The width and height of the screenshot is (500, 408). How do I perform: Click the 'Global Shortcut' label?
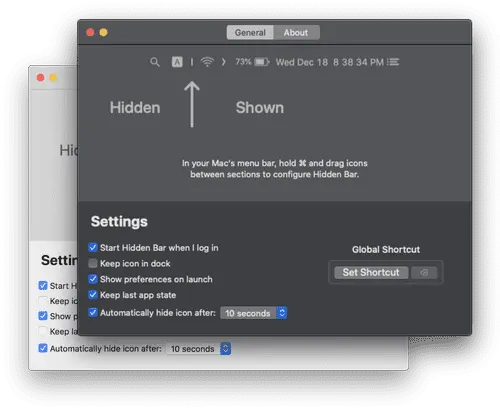386,250
